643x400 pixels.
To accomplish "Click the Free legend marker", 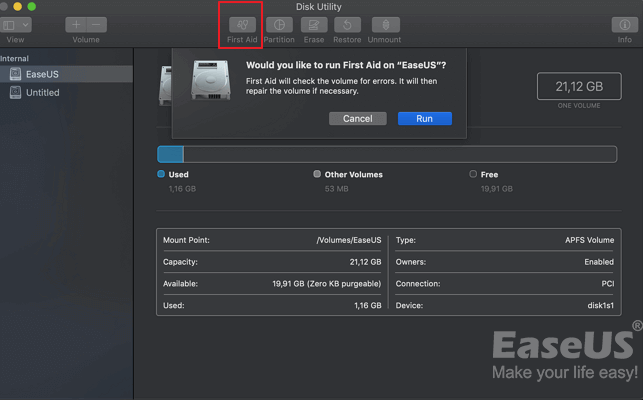I will point(473,174).
